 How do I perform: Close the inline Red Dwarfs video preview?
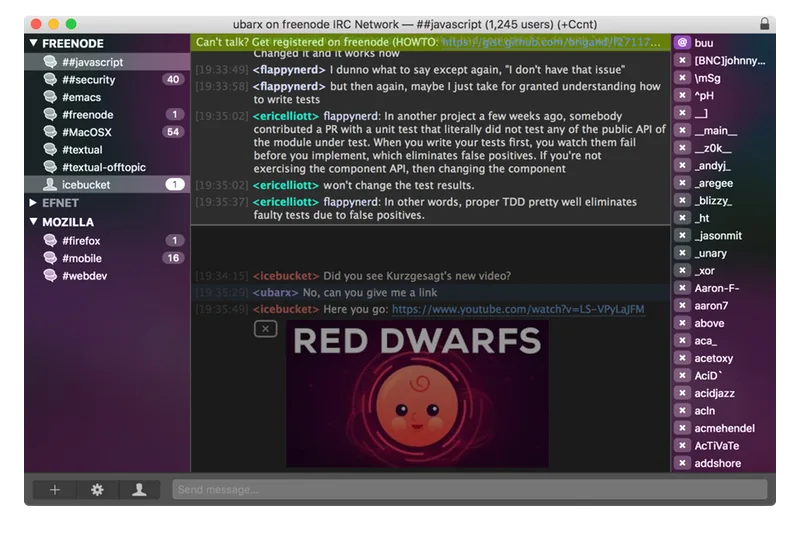coord(265,329)
